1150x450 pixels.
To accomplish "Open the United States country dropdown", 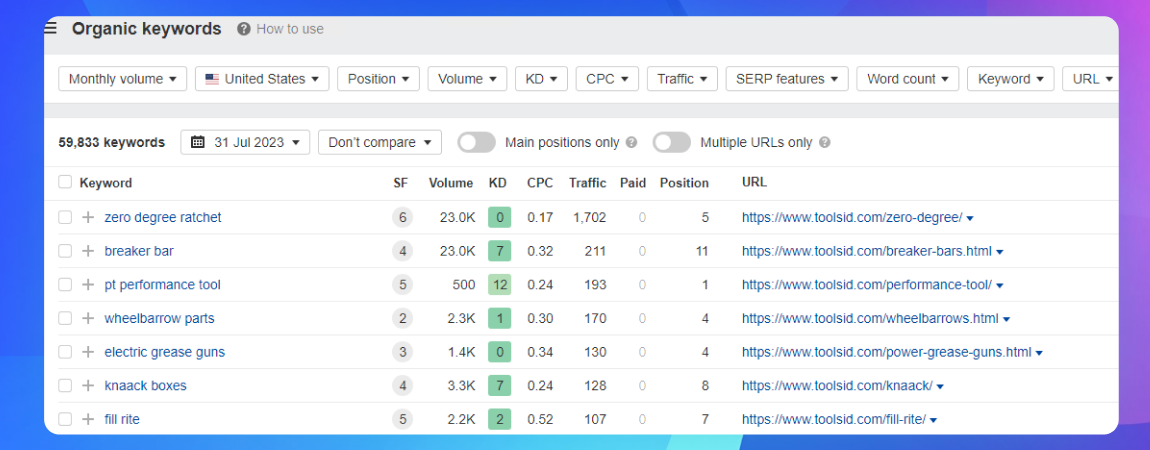I will (x=262, y=79).
